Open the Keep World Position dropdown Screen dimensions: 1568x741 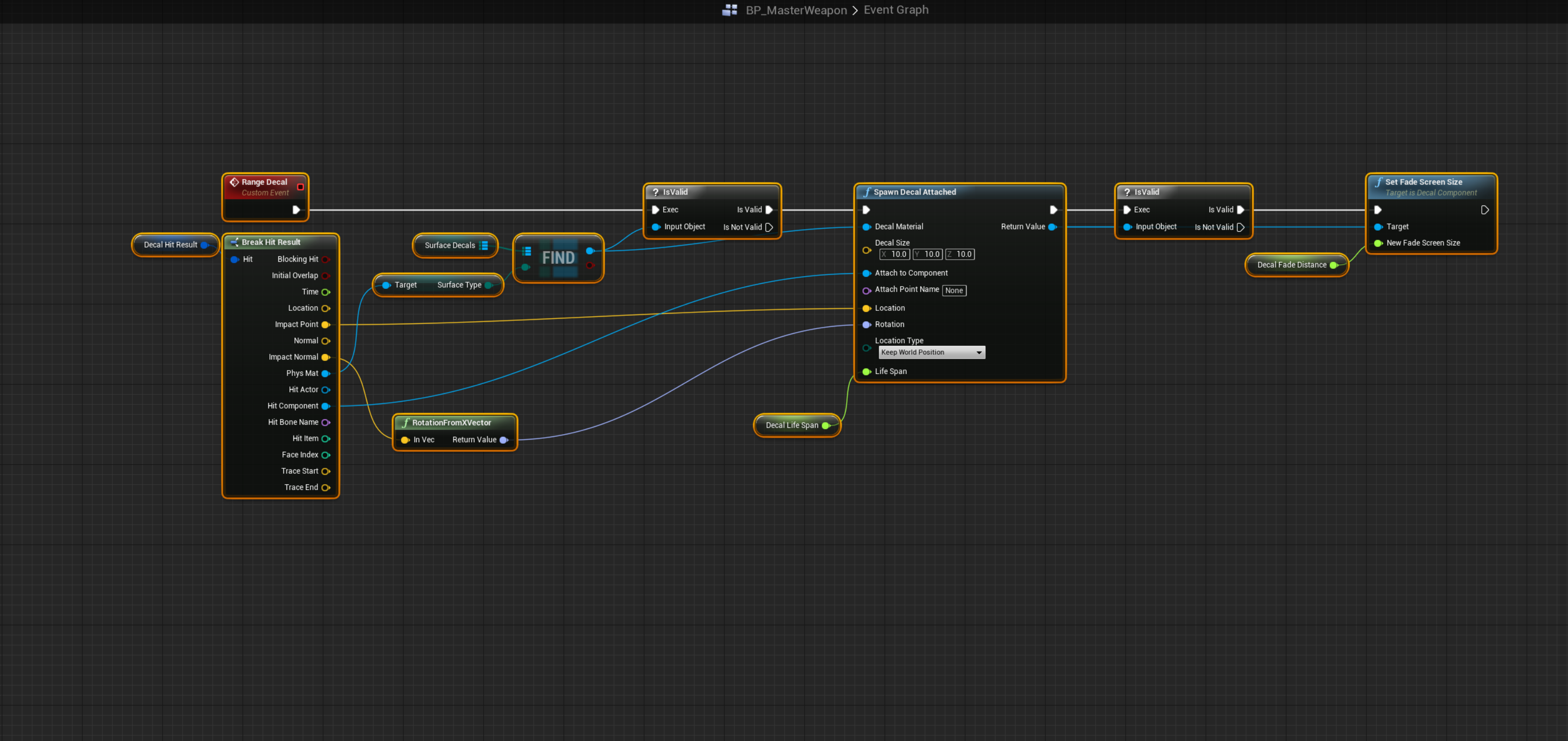pos(931,352)
